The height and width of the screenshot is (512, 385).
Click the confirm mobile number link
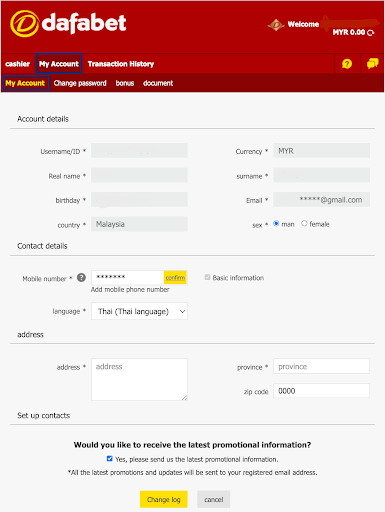tap(175, 277)
